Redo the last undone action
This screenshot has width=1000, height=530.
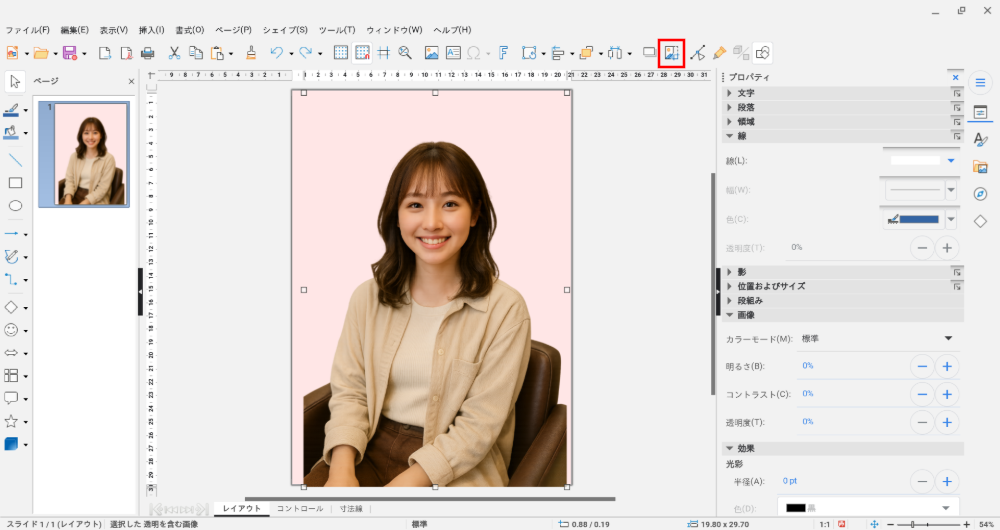tap(305, 53)
